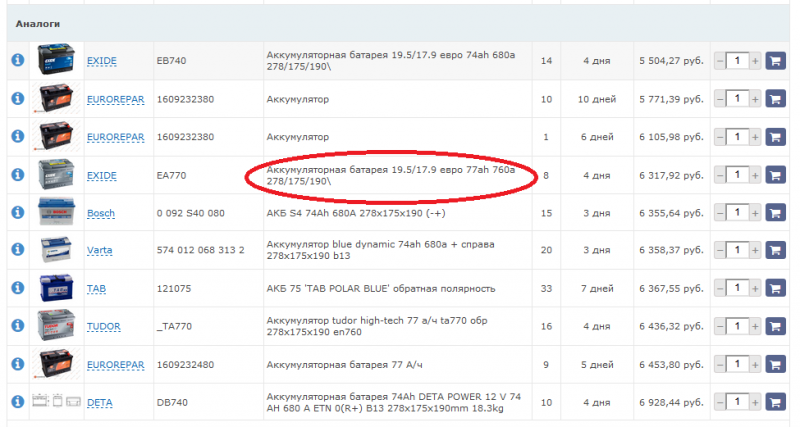Click quantity field in DETA DB740 row
The image size is (800, 427).
[737, 403]
